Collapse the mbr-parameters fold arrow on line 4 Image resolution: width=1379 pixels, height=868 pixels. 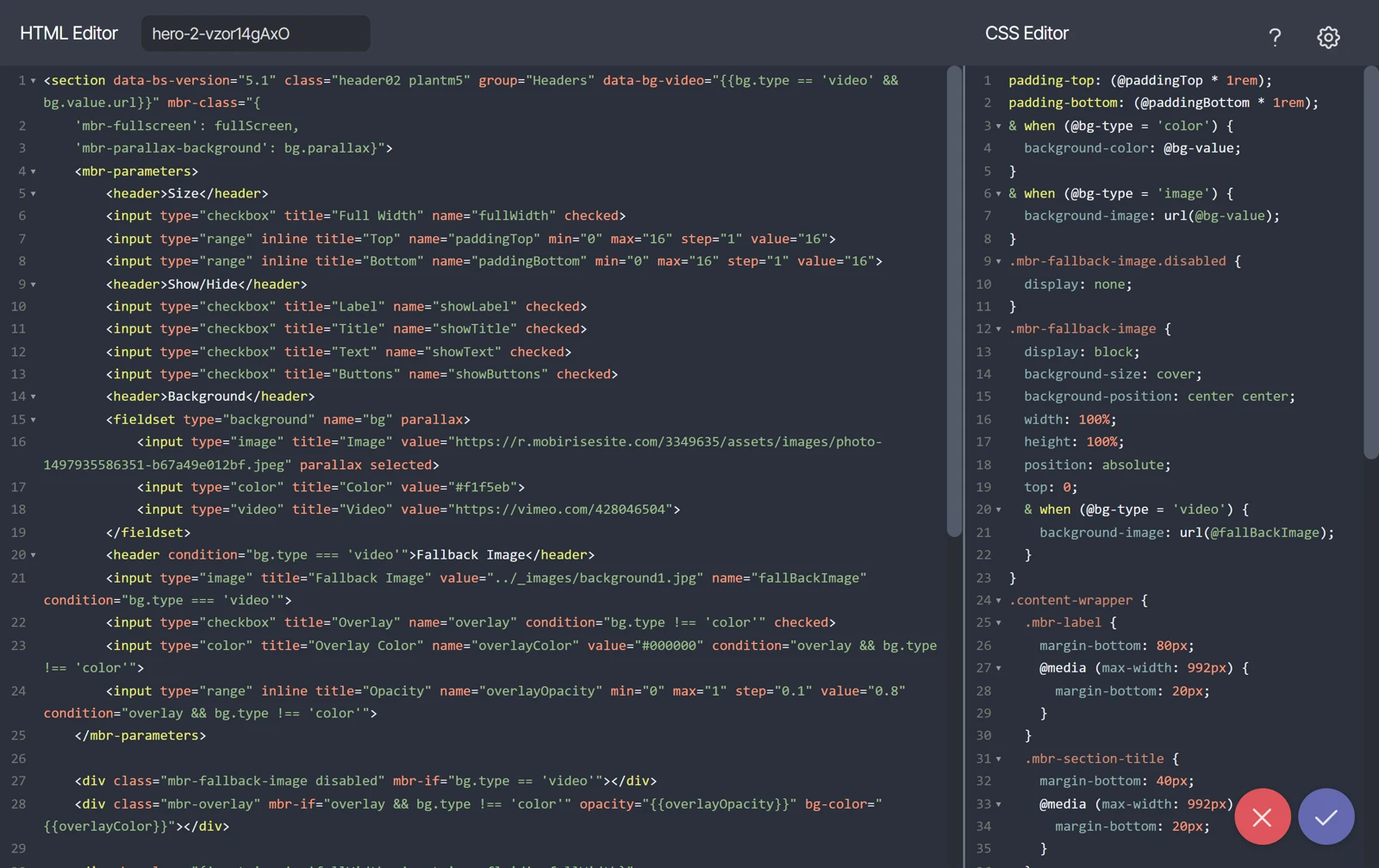(34, 172)
